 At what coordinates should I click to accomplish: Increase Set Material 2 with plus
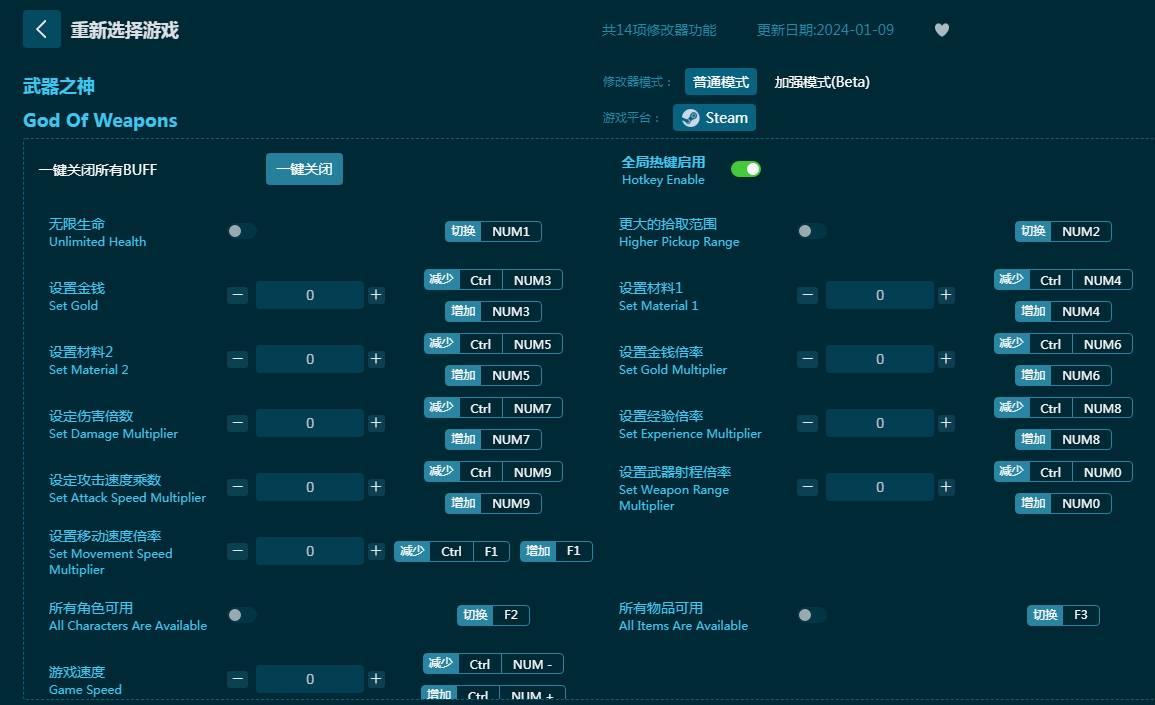point(376,359)
